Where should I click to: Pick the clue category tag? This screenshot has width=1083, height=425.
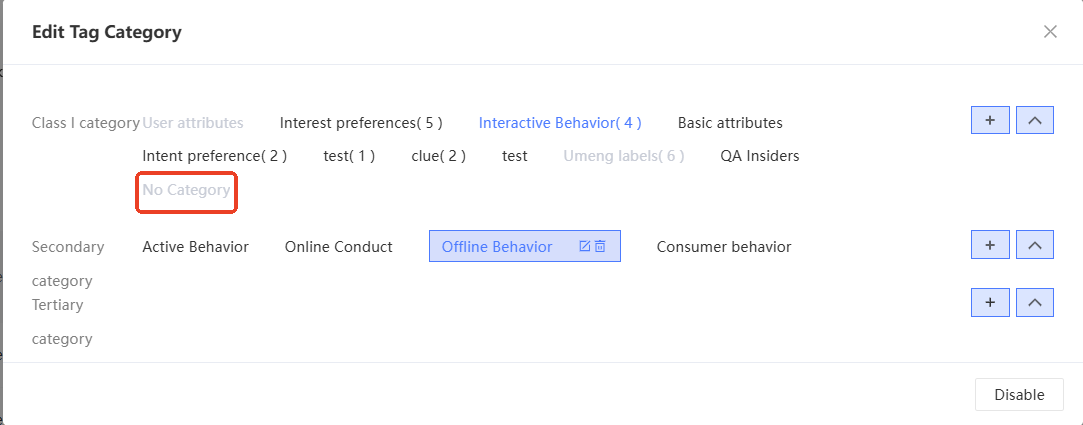point(438,156)
